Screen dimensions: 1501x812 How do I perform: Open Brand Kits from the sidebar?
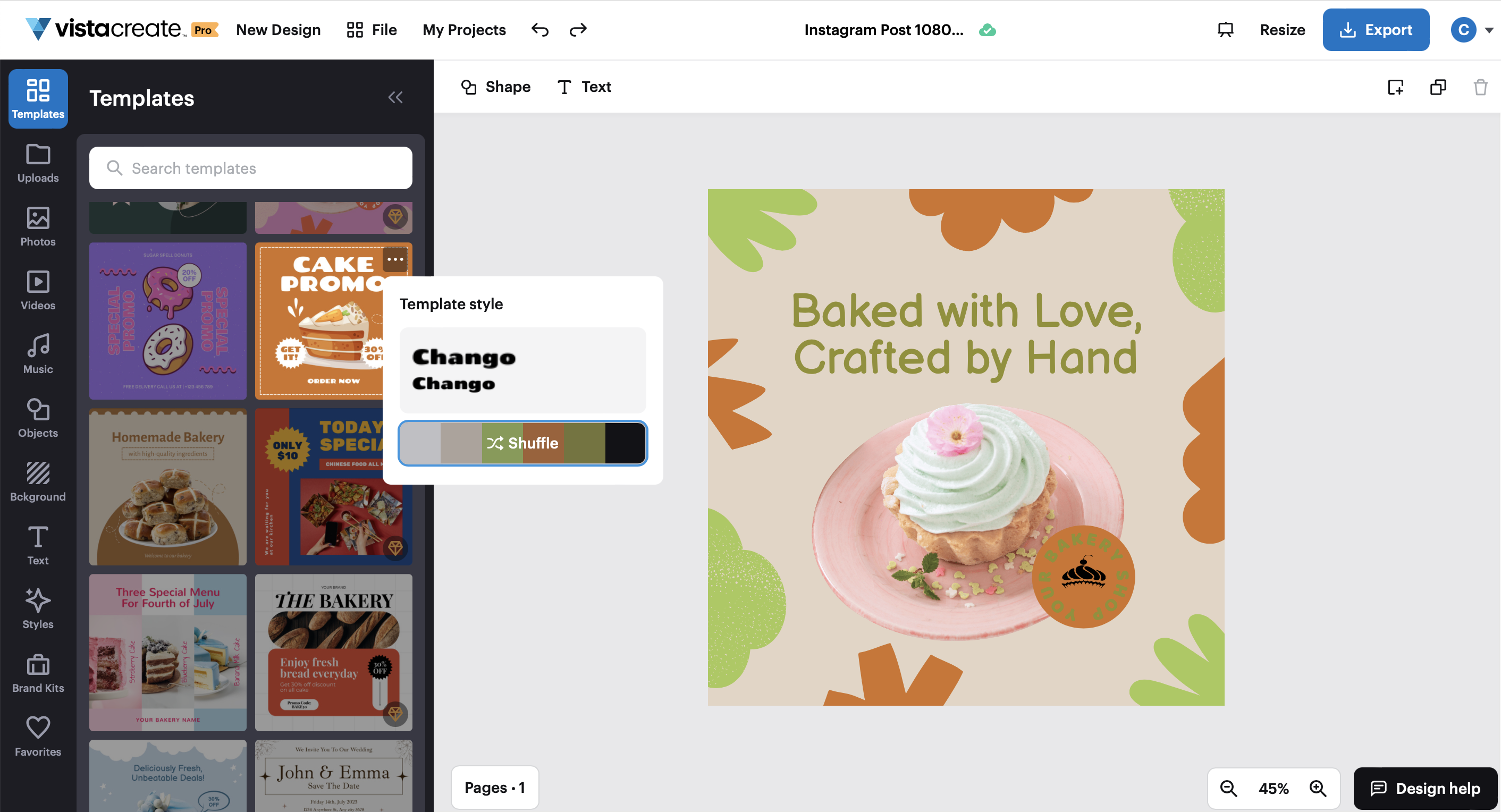tap(37, 673)
